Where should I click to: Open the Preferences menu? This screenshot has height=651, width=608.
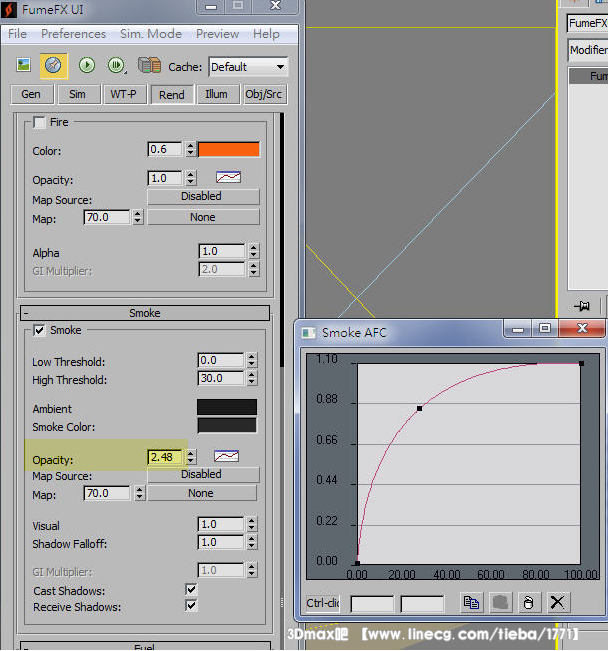tap(74, 34)
